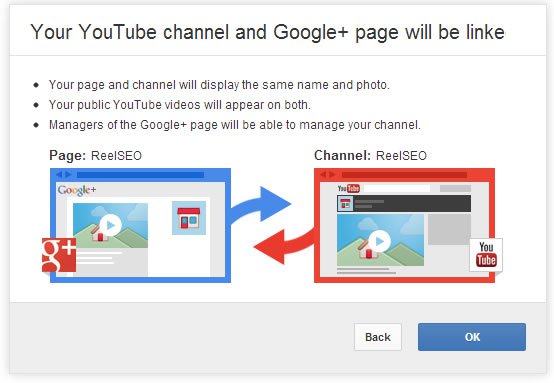
Task: Click the dialog title about YouTube channel linking
Action: (267, 32)
